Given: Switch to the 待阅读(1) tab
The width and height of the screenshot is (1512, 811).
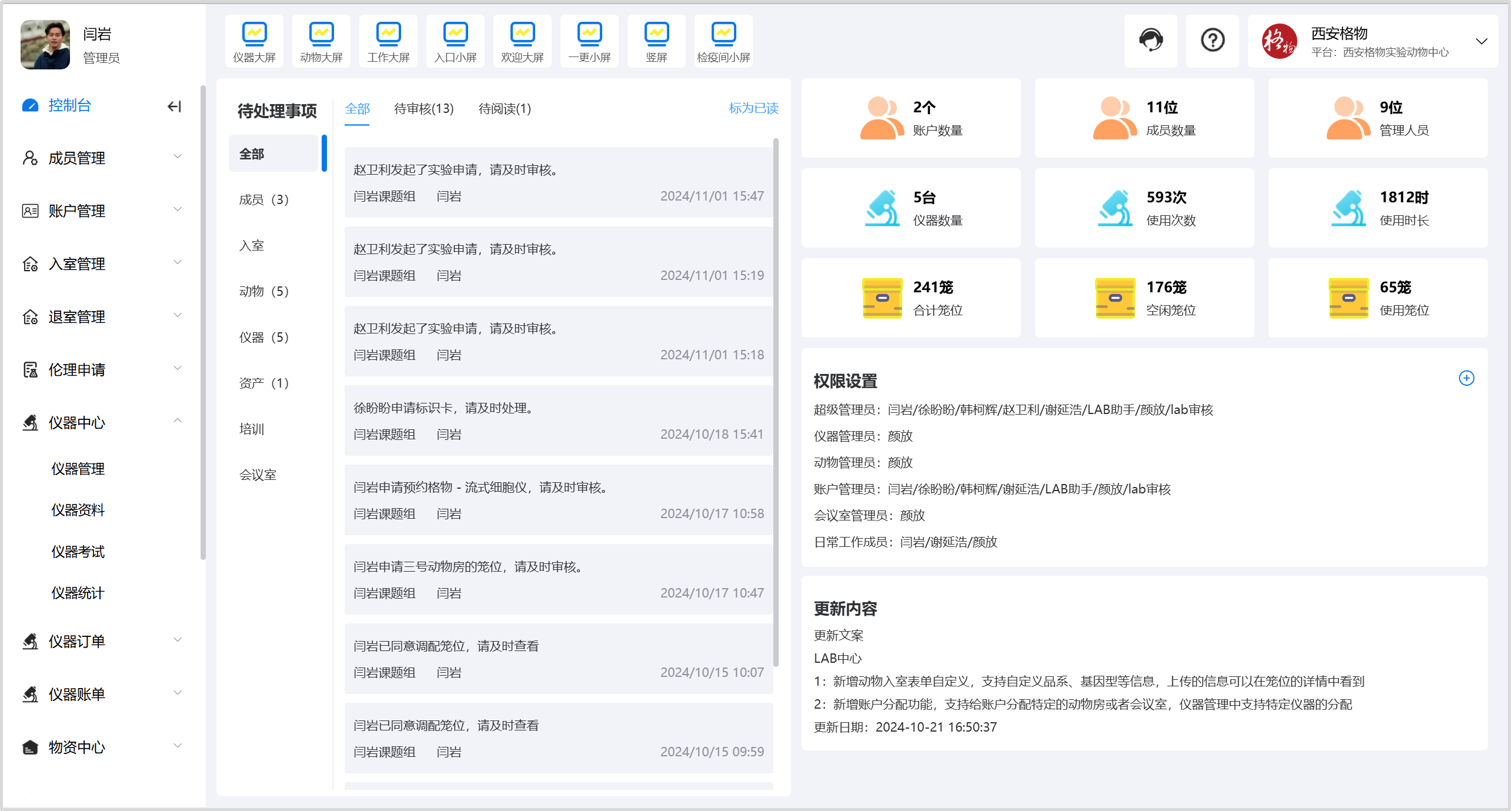Looking at the screenshot, I should (x=505, y=109).
